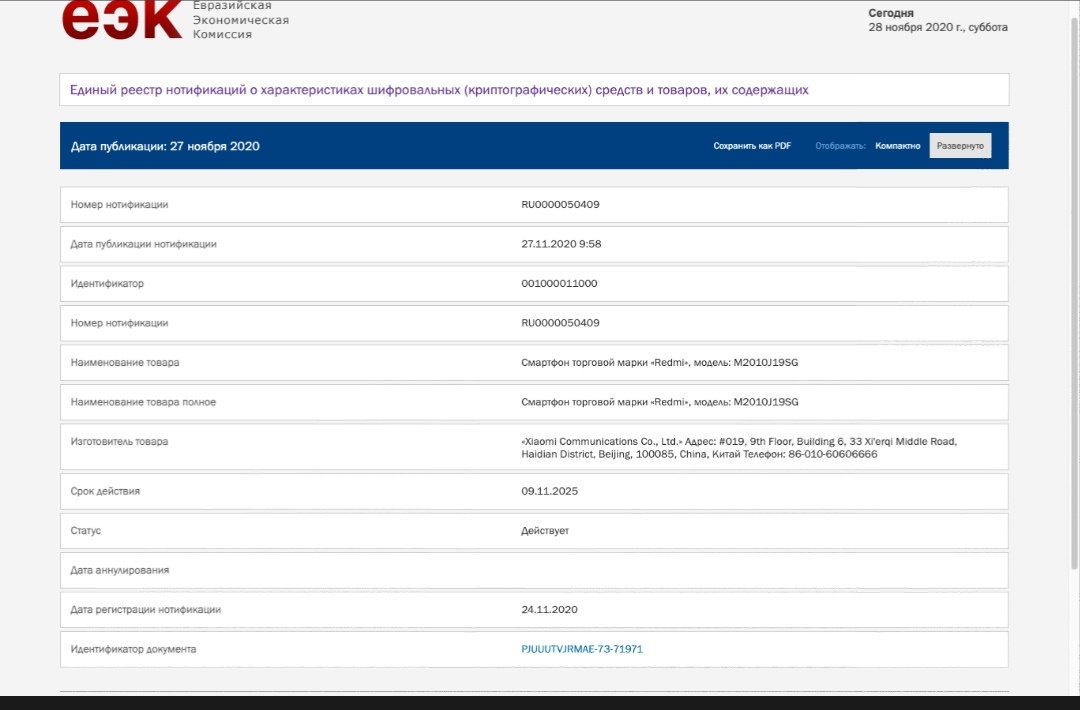Click the page vertical scrollbar
This screenshot has width=1080, height=710.
tap(1074, 293)
